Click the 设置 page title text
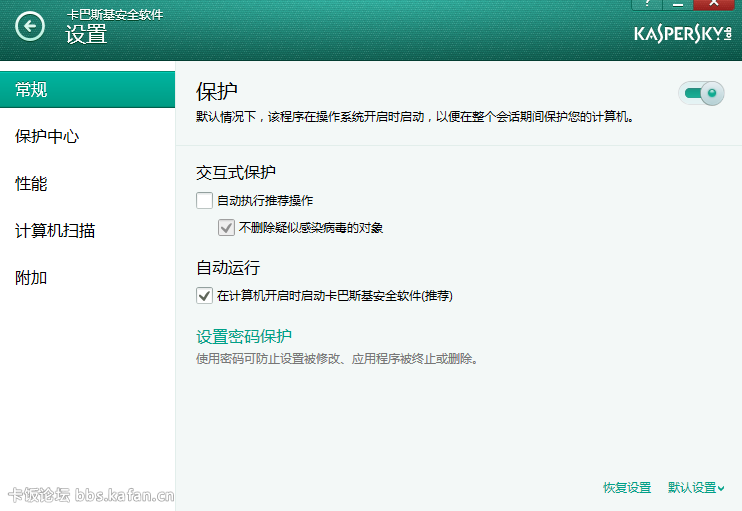 click(x=86, y=35)
